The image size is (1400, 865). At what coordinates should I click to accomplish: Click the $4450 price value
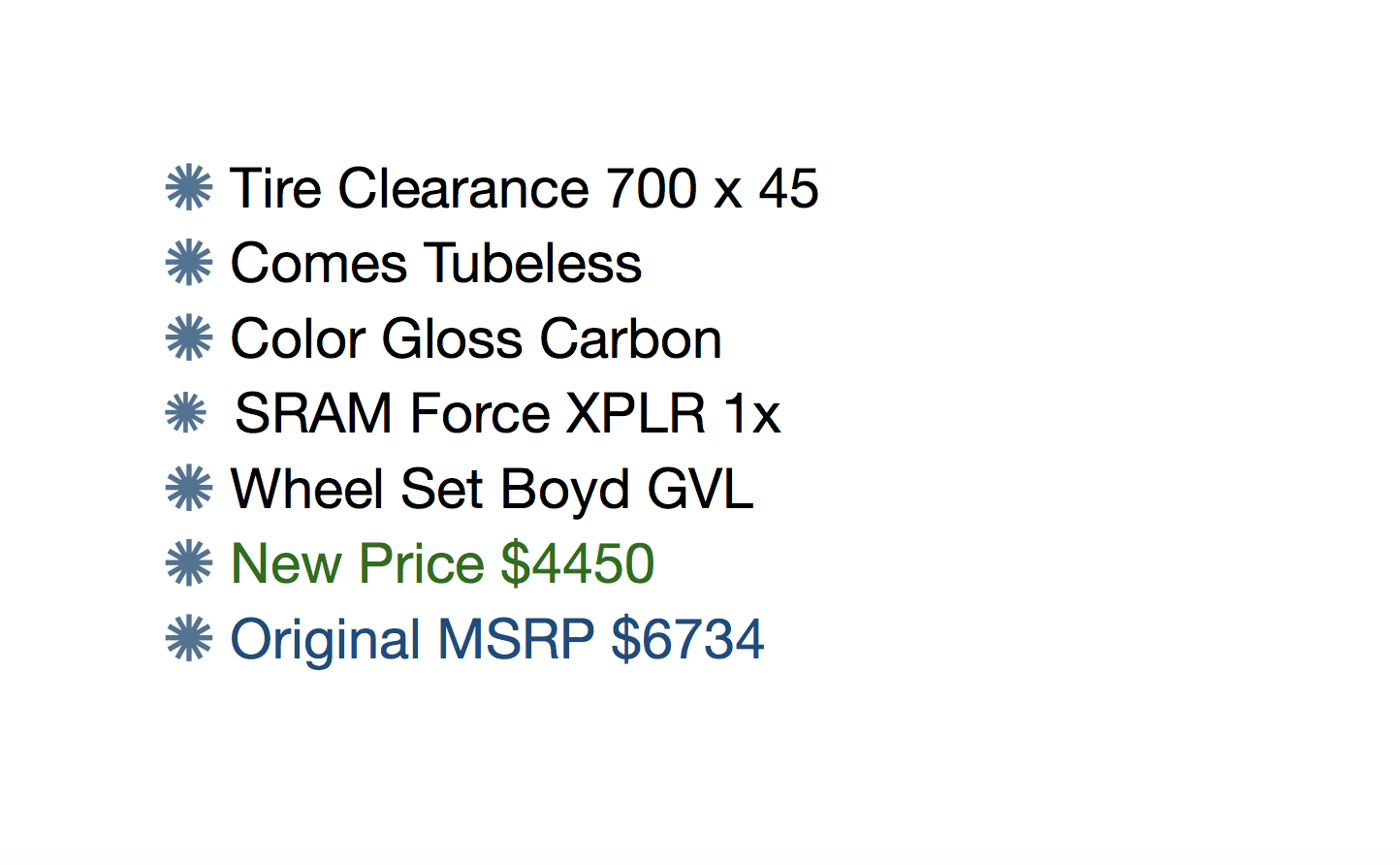[578, 564]
